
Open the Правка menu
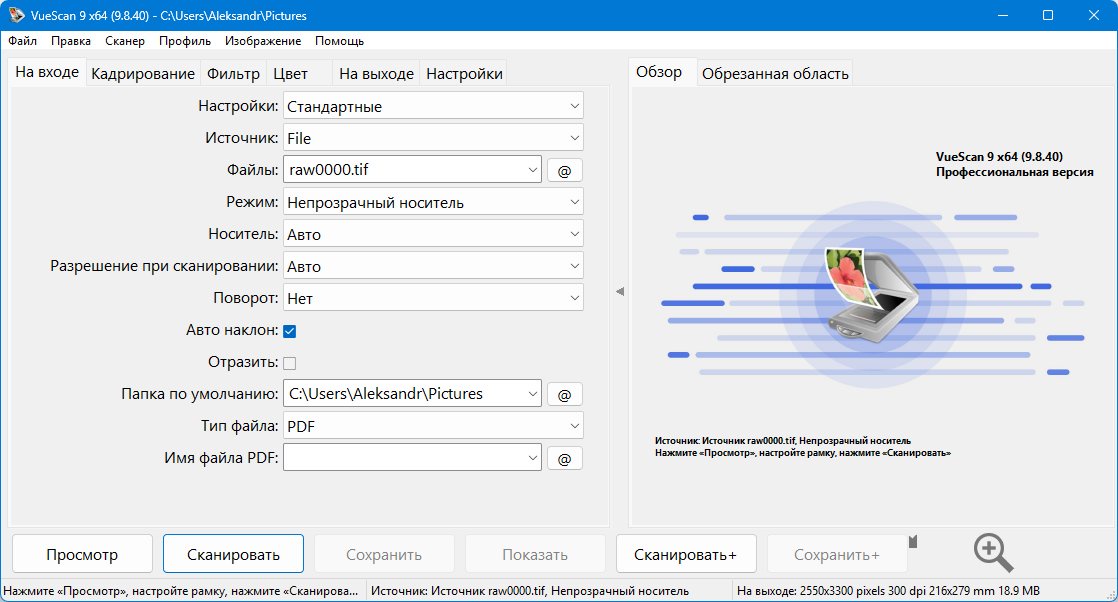point(71,41)
